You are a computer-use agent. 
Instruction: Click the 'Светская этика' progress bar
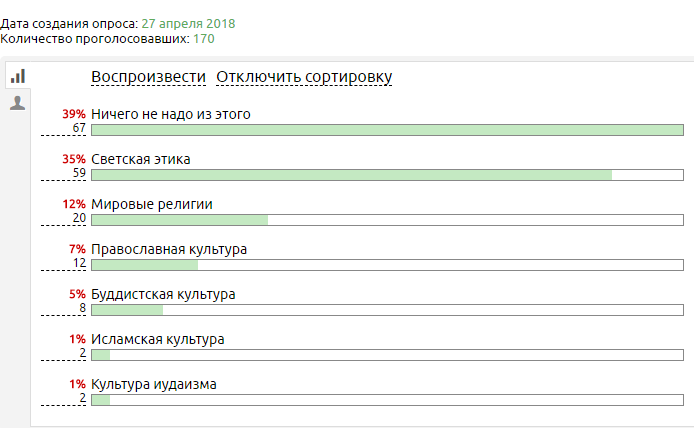387,175
